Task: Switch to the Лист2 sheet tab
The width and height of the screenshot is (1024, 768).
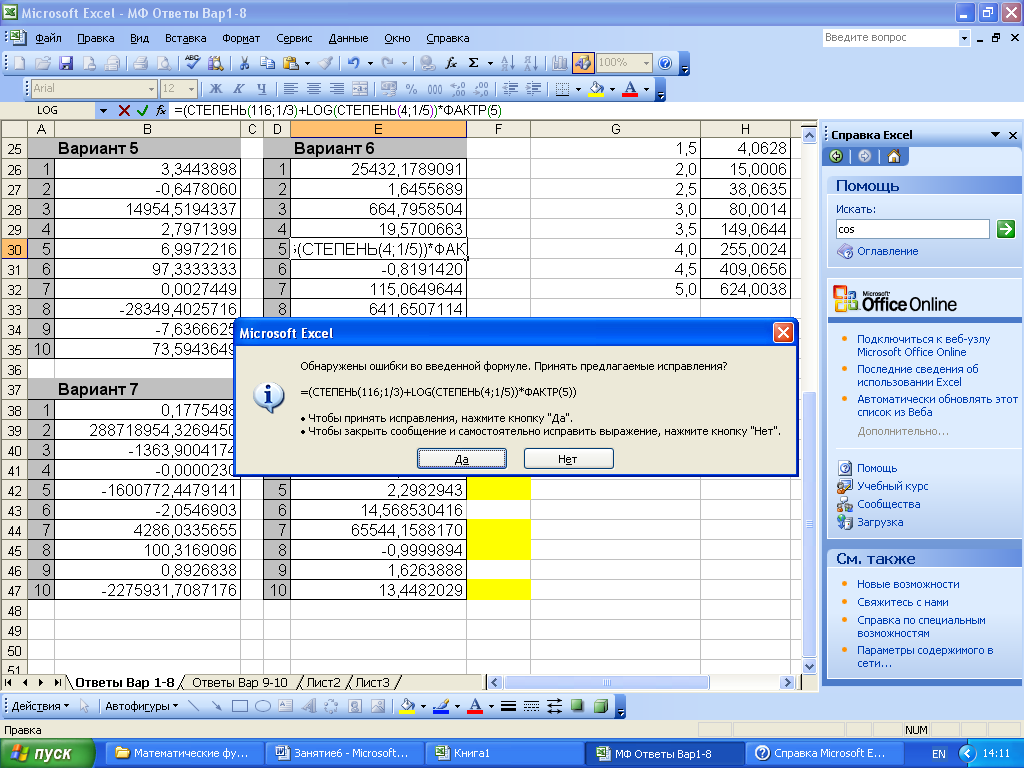Action: tap(323, 682)
